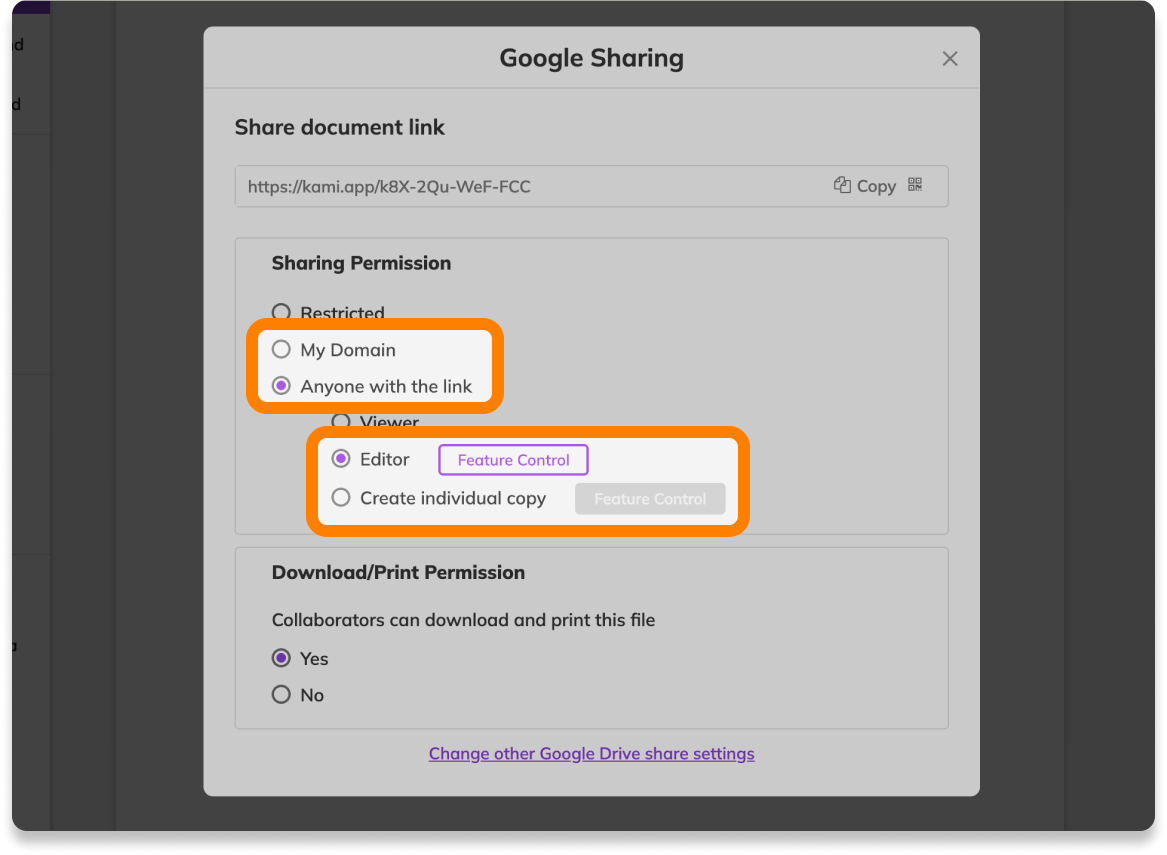Click disabled Feature Control for individual copy
Image resolution: width=1167 pixels, height=855 pixels.
pyautogui.click(x=650, y=499)
